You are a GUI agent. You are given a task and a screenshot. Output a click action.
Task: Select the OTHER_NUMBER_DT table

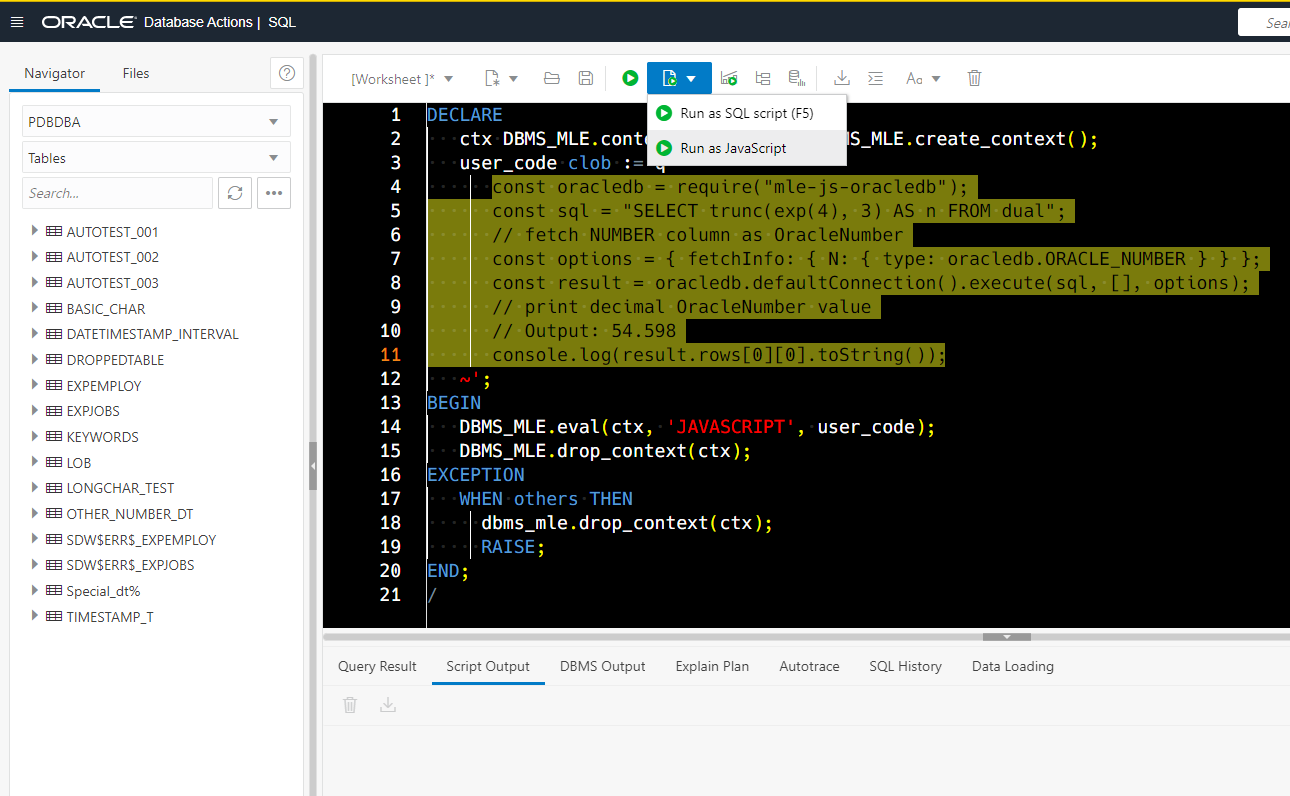pos(130,514)
